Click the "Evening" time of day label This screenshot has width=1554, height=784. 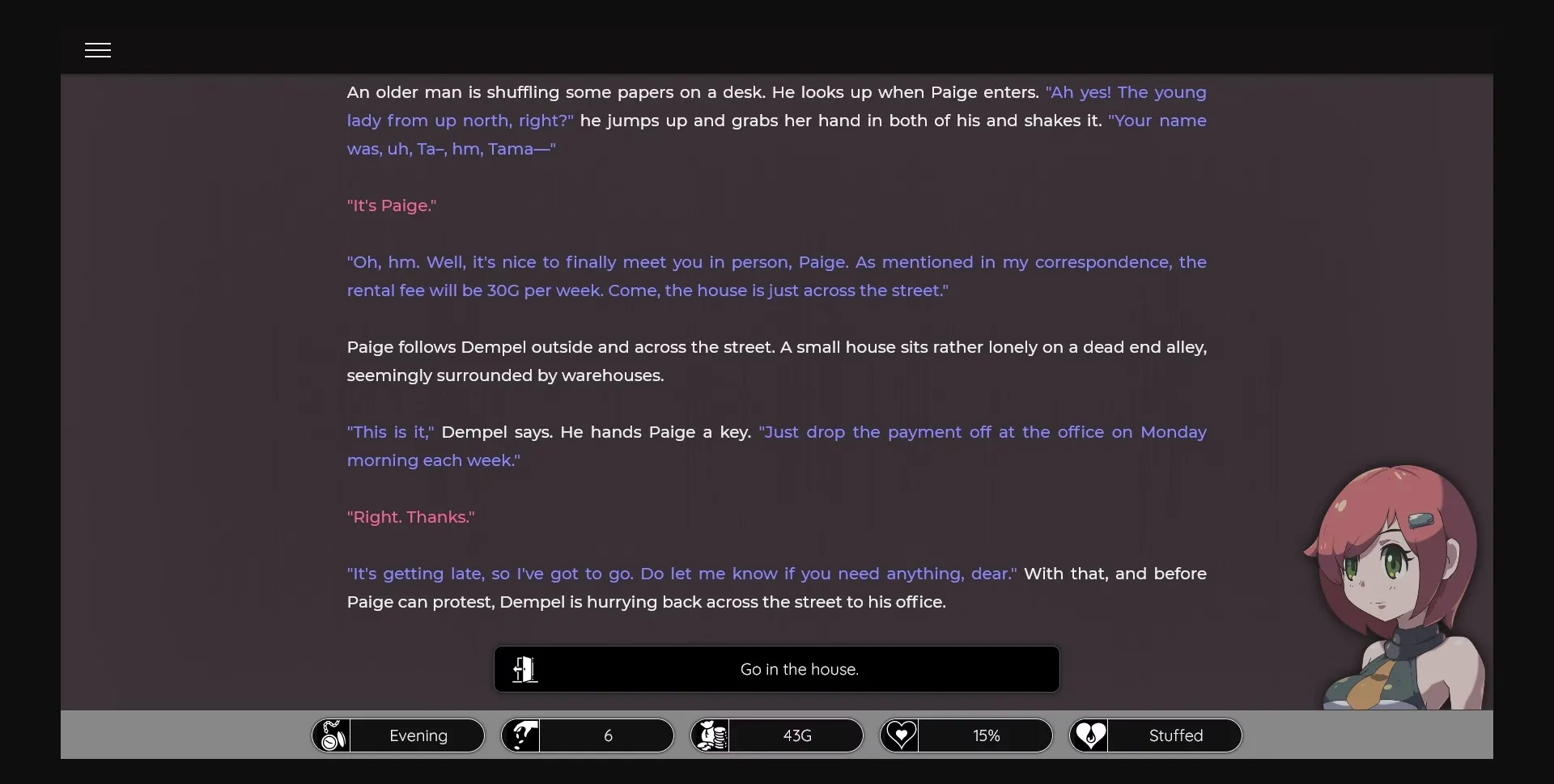coord(418,735)
